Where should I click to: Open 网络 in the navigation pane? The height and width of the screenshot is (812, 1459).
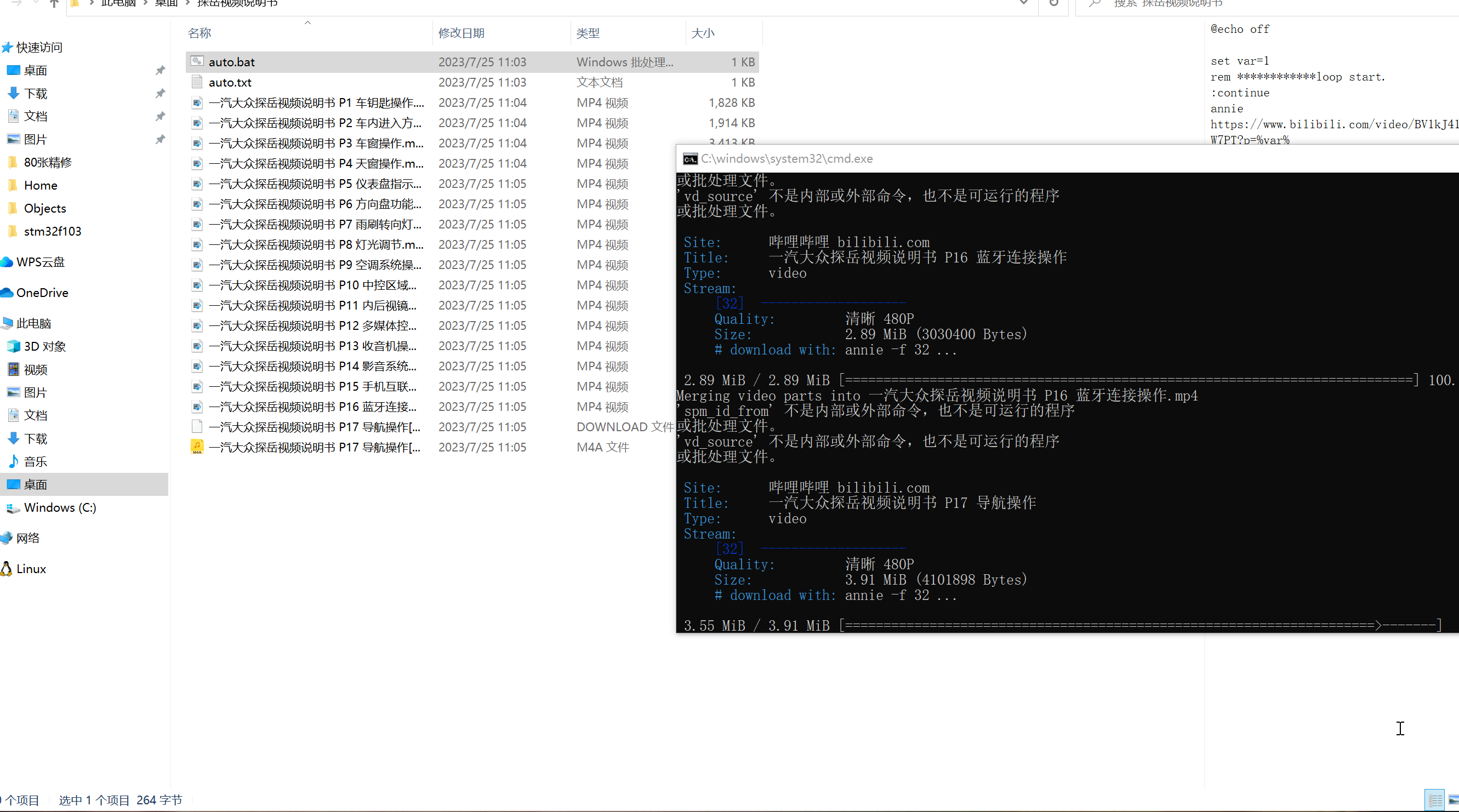pos(28,538)
